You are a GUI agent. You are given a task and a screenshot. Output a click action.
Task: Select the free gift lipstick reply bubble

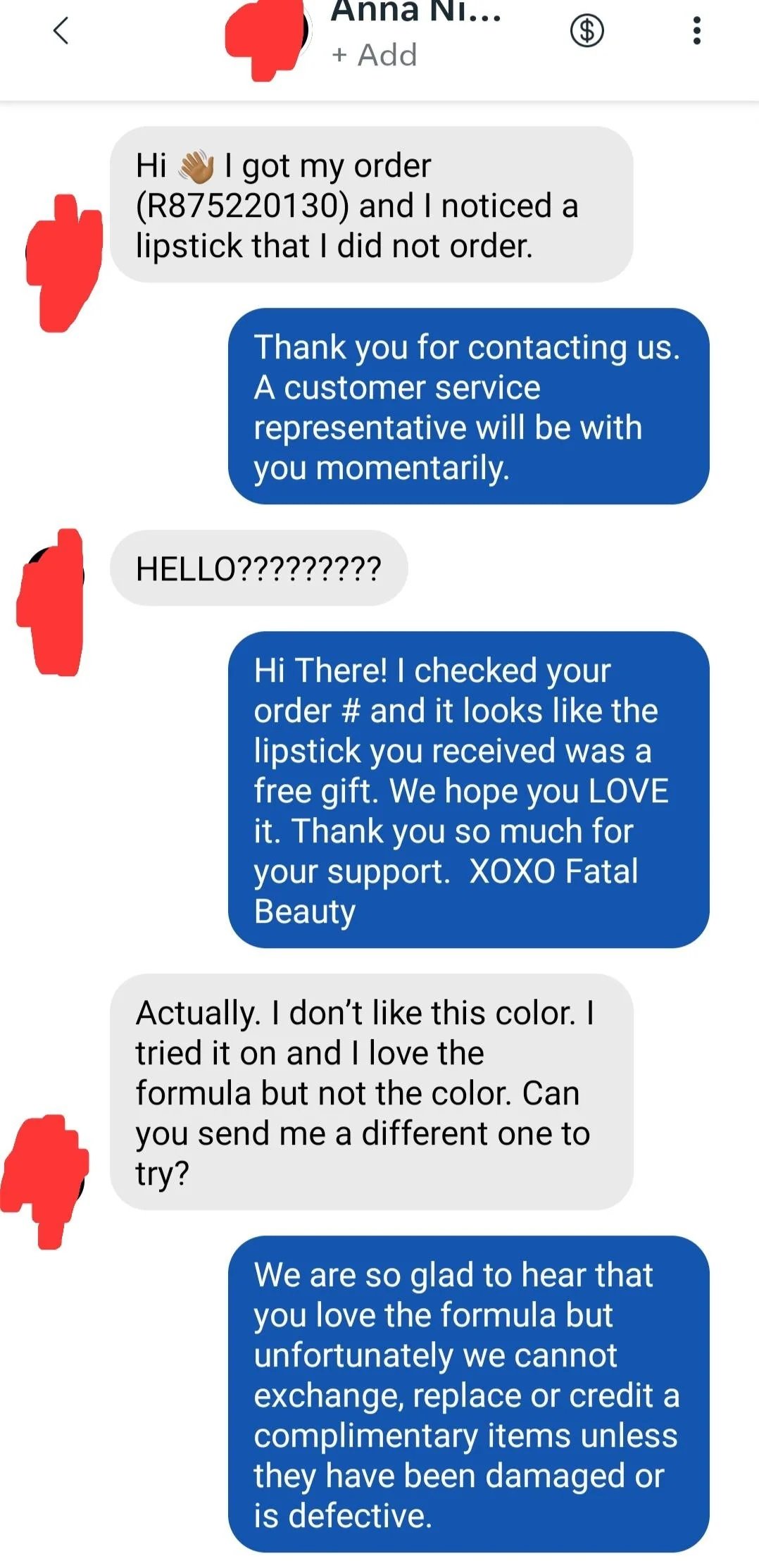[x=468, y=790]
